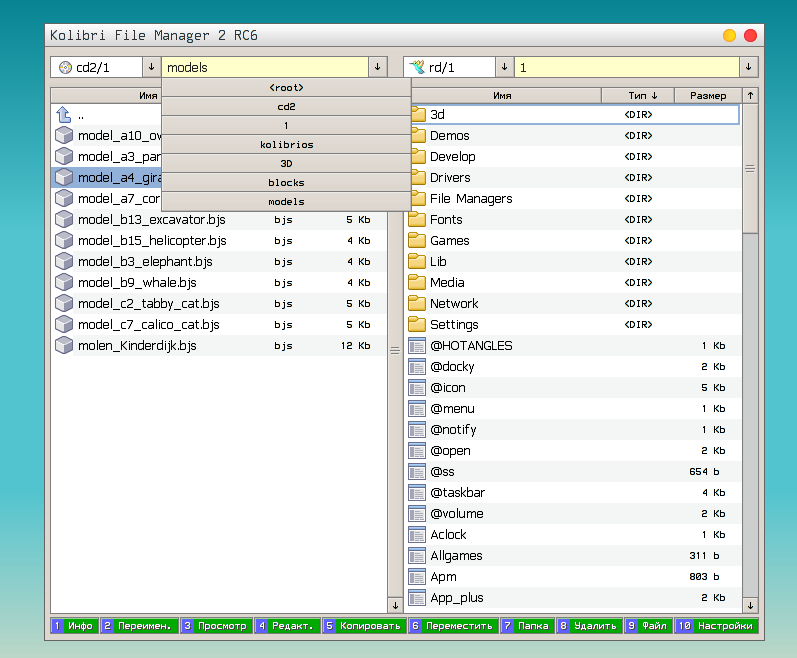
Task: Pick blocks from the path dropdown list
Action: pyautogui.click(x=286, y=182)
